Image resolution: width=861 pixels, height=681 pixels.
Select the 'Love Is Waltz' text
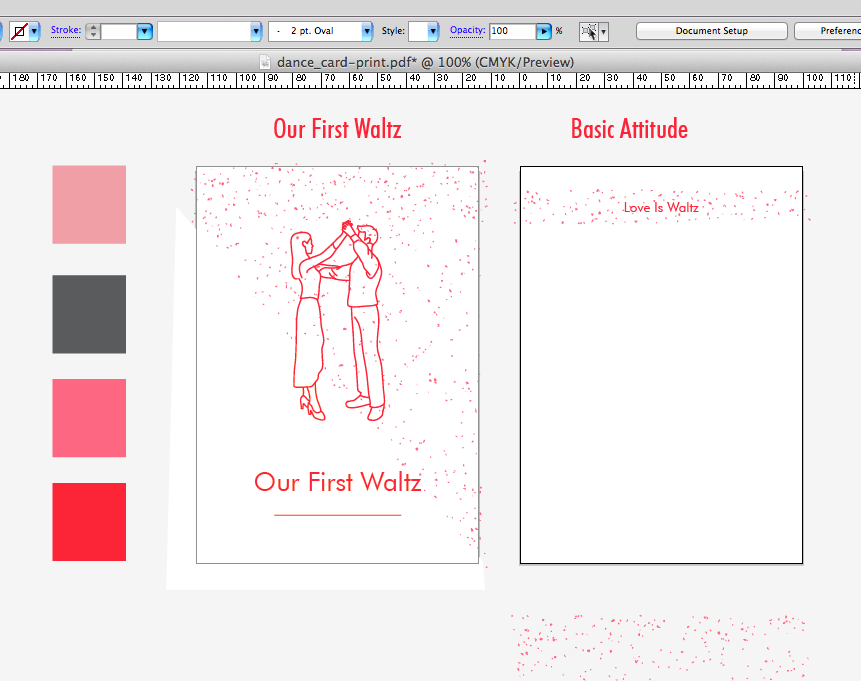click(x=661, y=208)
